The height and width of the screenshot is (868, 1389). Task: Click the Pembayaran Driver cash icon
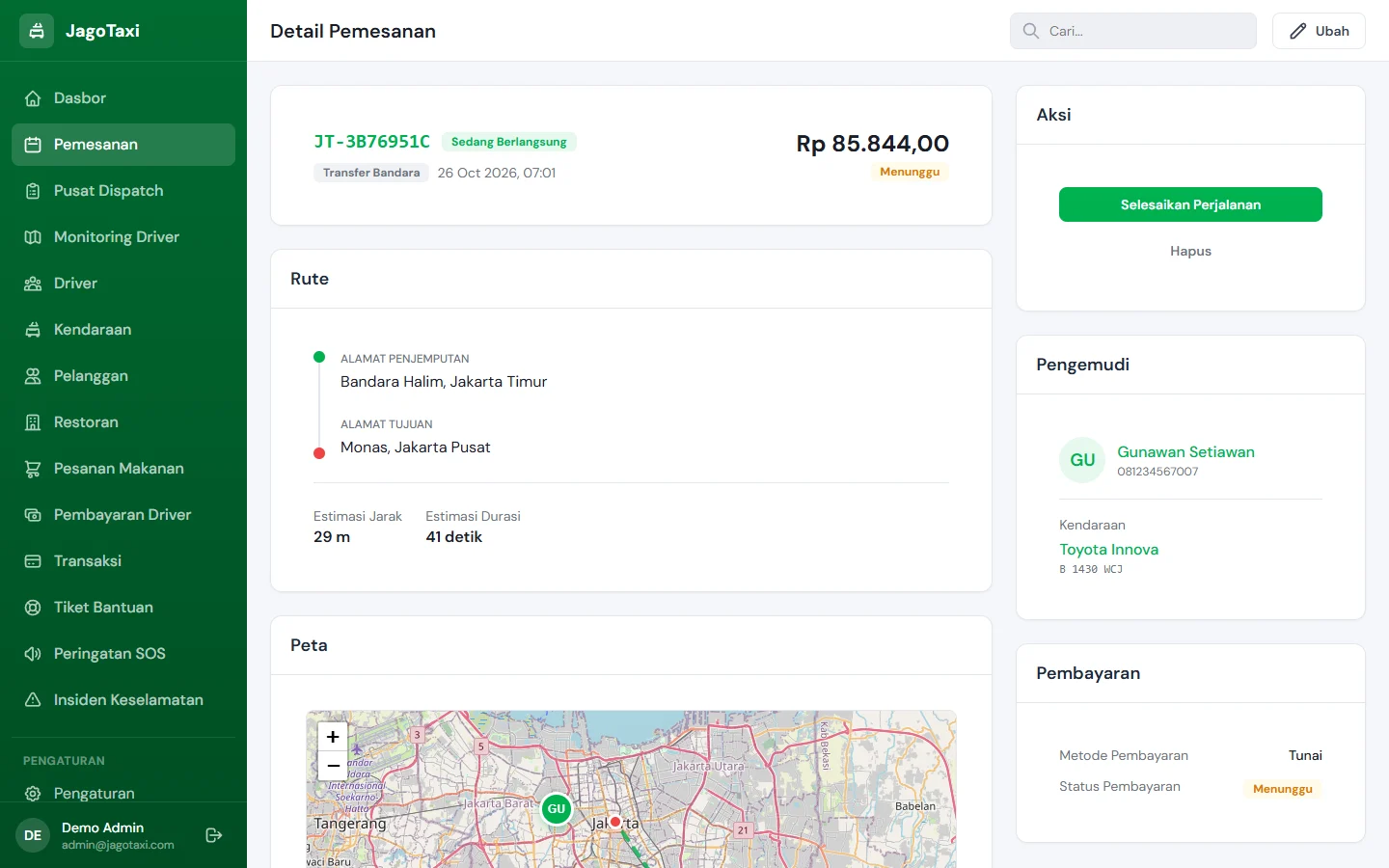click(33, 515)
